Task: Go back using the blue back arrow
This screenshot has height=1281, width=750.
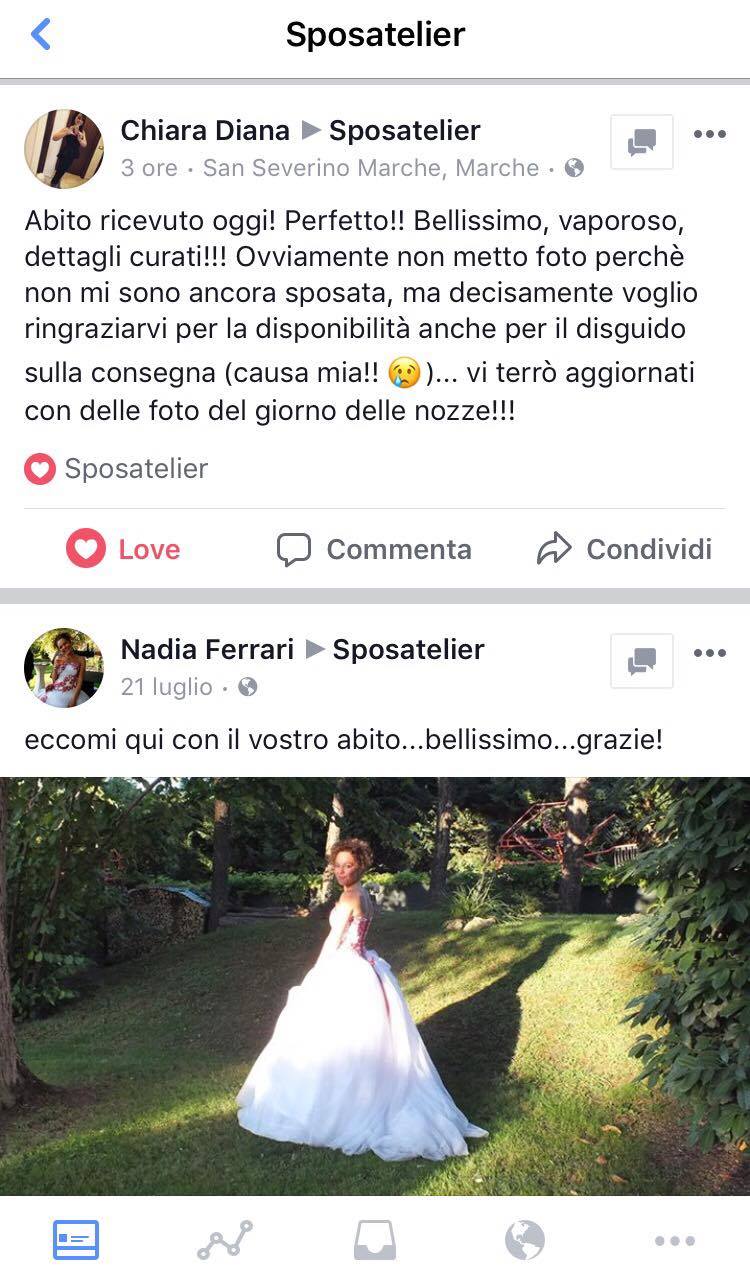Action: (40, 34)
